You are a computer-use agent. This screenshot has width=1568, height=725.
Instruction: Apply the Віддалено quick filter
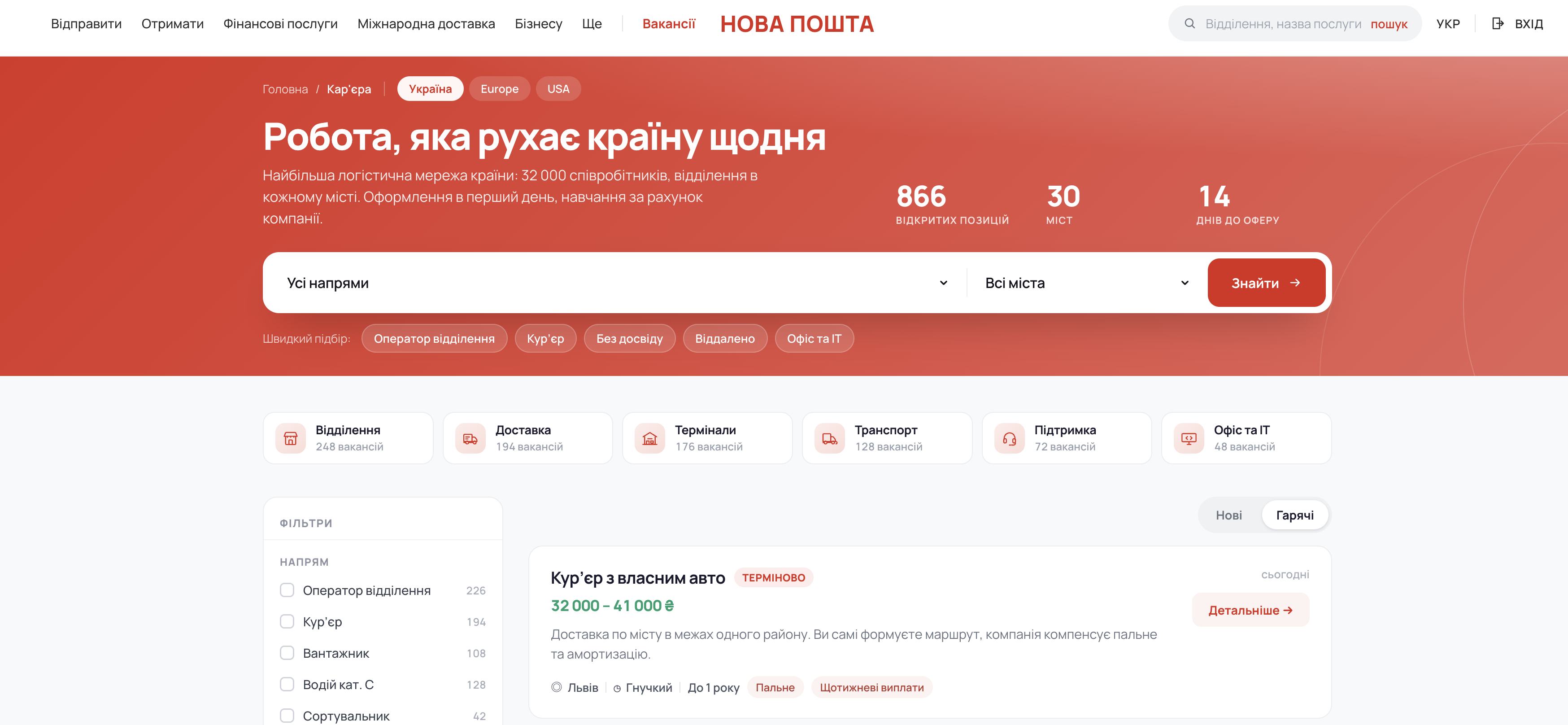[725, 338]
